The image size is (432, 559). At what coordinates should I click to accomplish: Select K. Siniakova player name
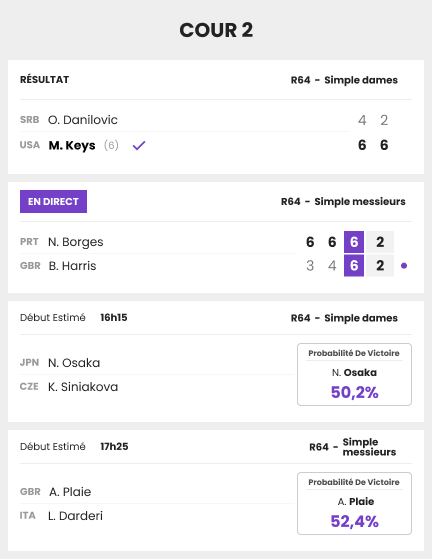pos(83,387)
